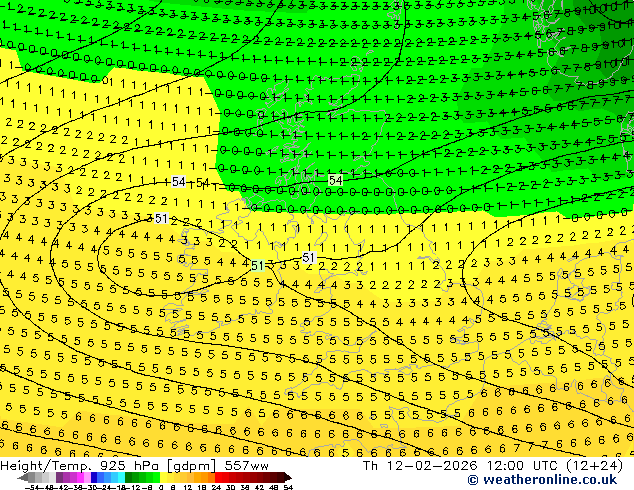Pick the dark blue swatch in the temperature legend
The image size is (634, 490).
pos(94,478)
